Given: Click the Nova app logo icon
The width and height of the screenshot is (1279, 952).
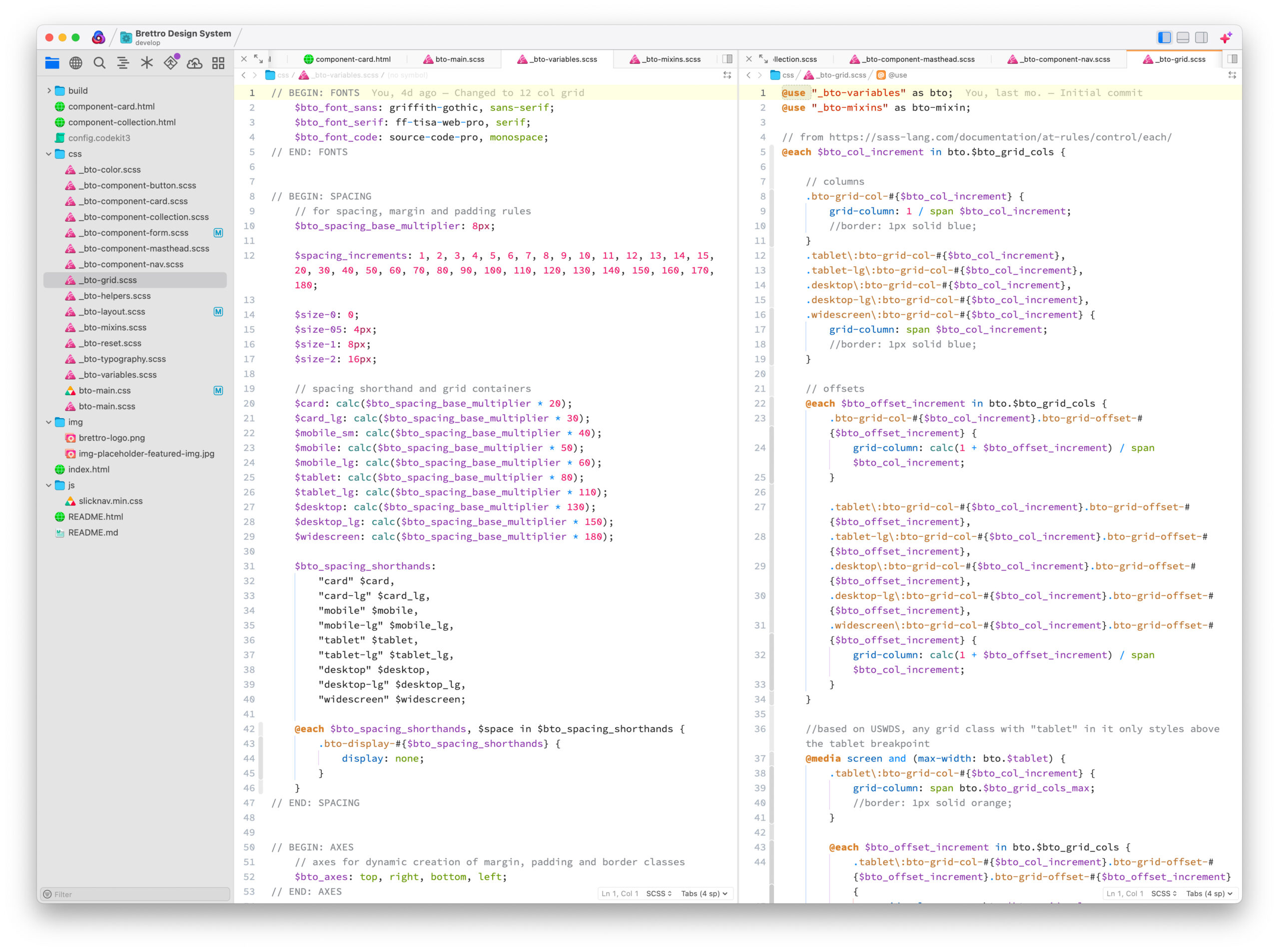Looking at the screenshot, I should [x=98, y=37].
